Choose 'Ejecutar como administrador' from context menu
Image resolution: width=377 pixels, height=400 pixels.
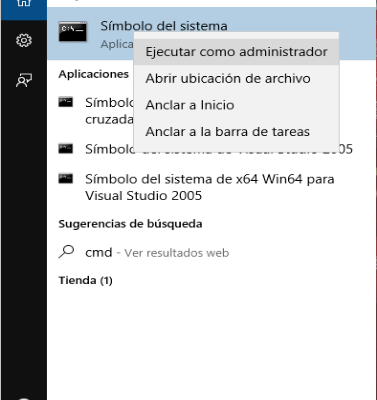tap(236, 52)
